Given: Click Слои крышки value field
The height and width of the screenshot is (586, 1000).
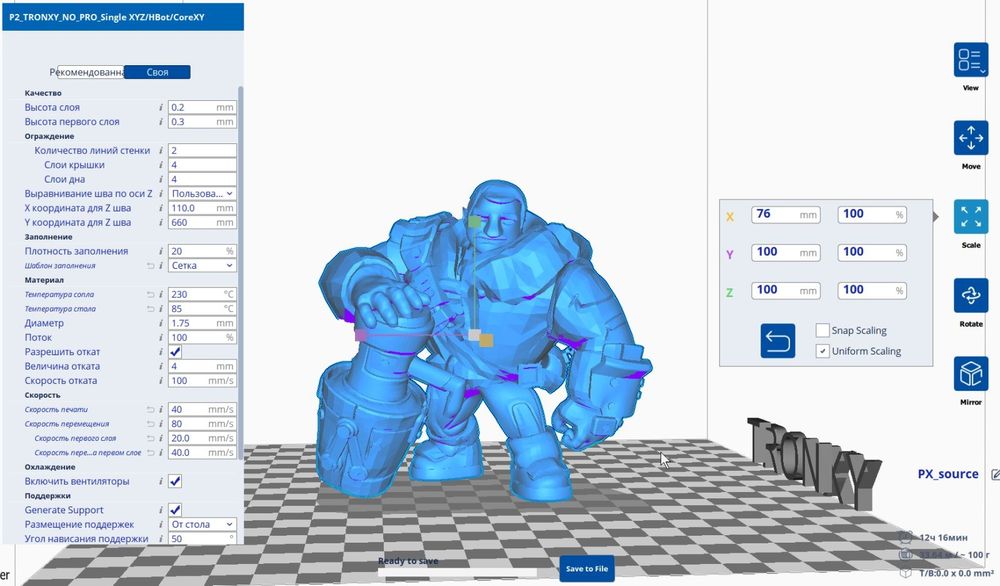Looking at the screenshot, I should point(202,165).
